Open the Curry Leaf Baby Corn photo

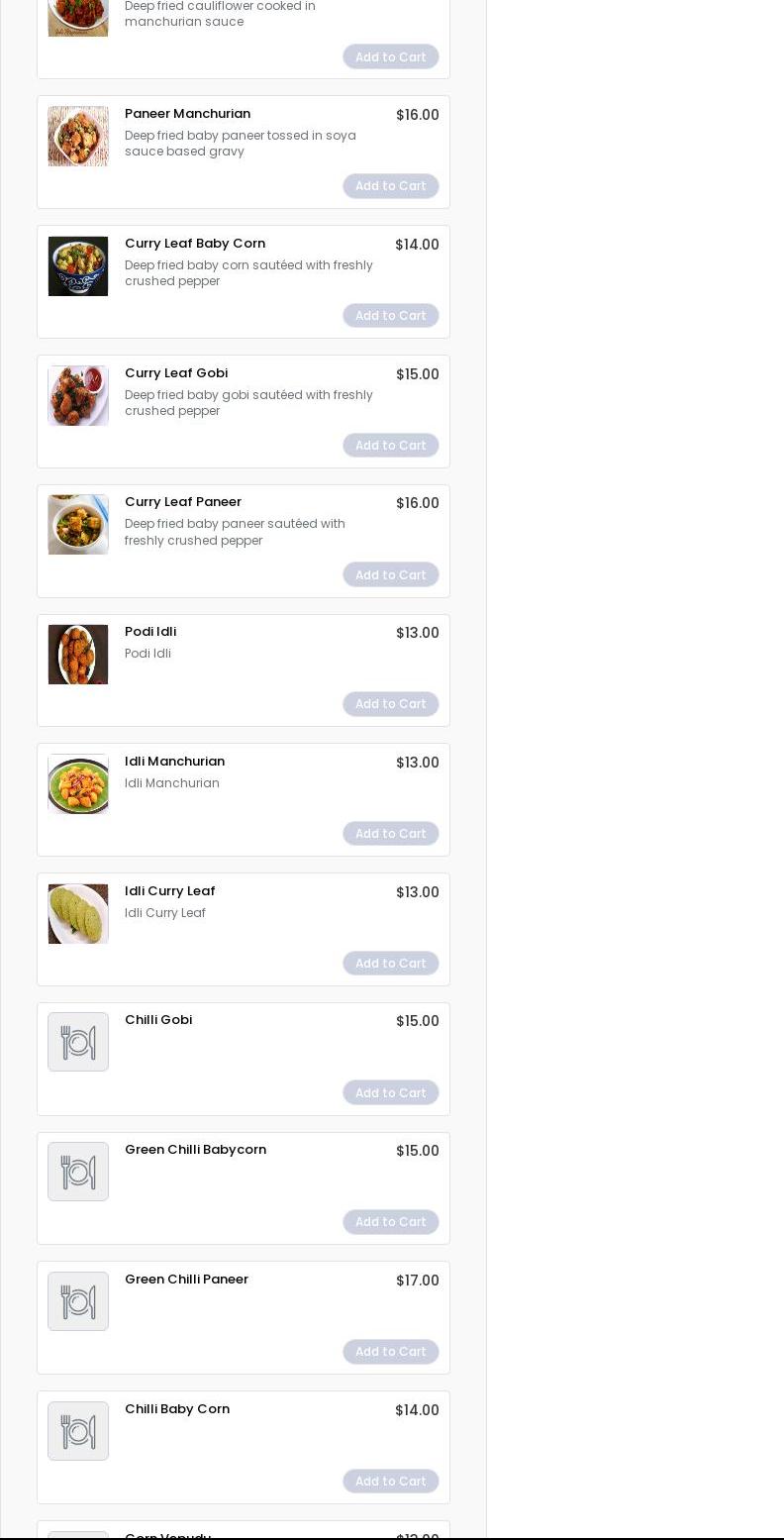pyautogui.click(x=78, y=266)
